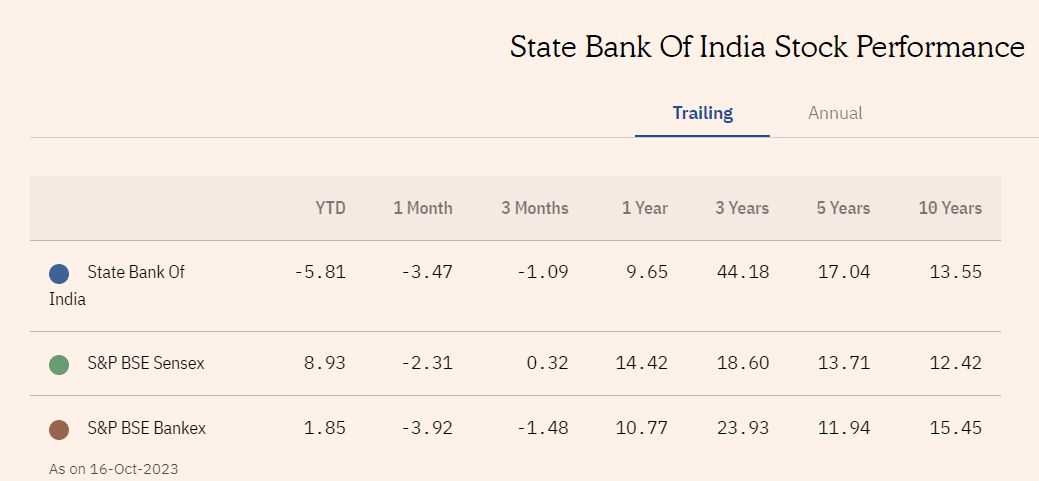Click the green S&P BSE Sensex dot
The height and width of the screenshot is (481, 1039).
(x=59, y=365)
